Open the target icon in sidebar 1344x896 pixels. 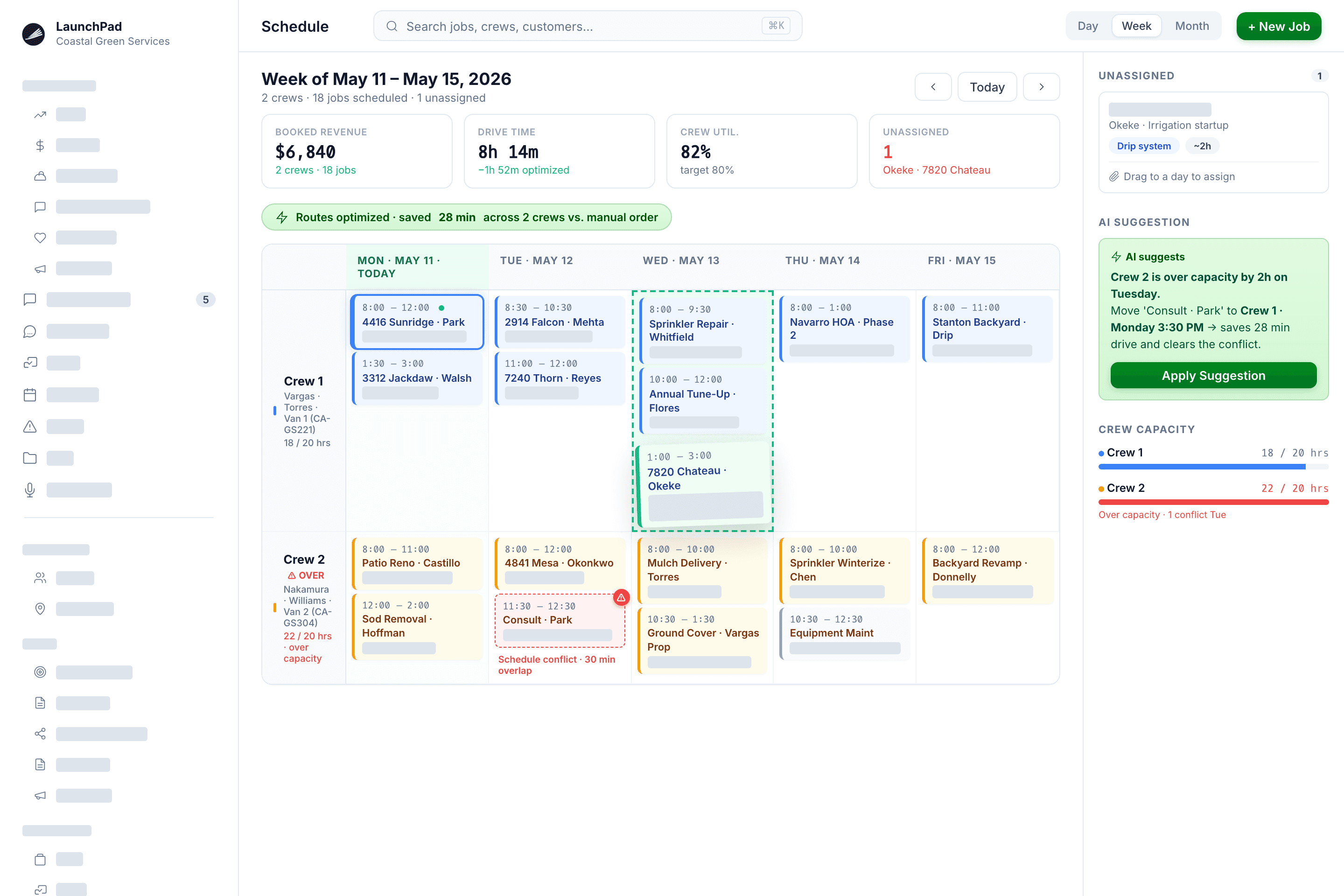click(40, 672)
